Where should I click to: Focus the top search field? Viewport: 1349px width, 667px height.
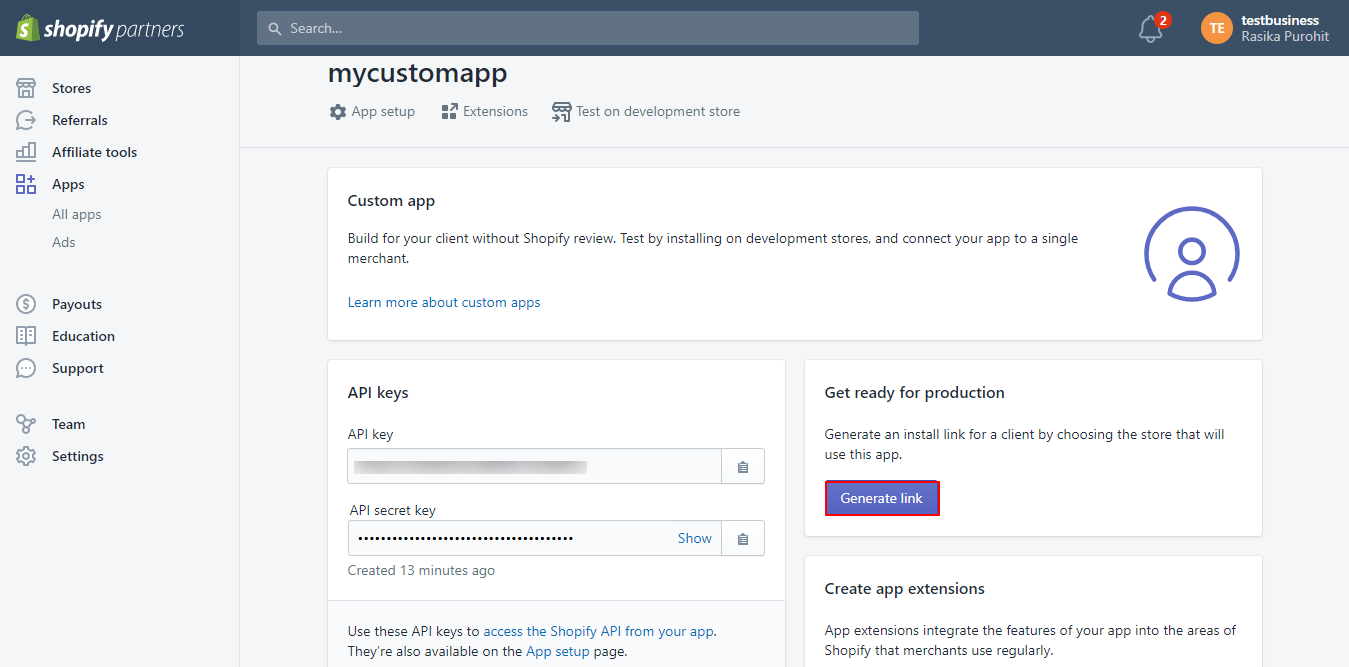[x=588, y=28]
